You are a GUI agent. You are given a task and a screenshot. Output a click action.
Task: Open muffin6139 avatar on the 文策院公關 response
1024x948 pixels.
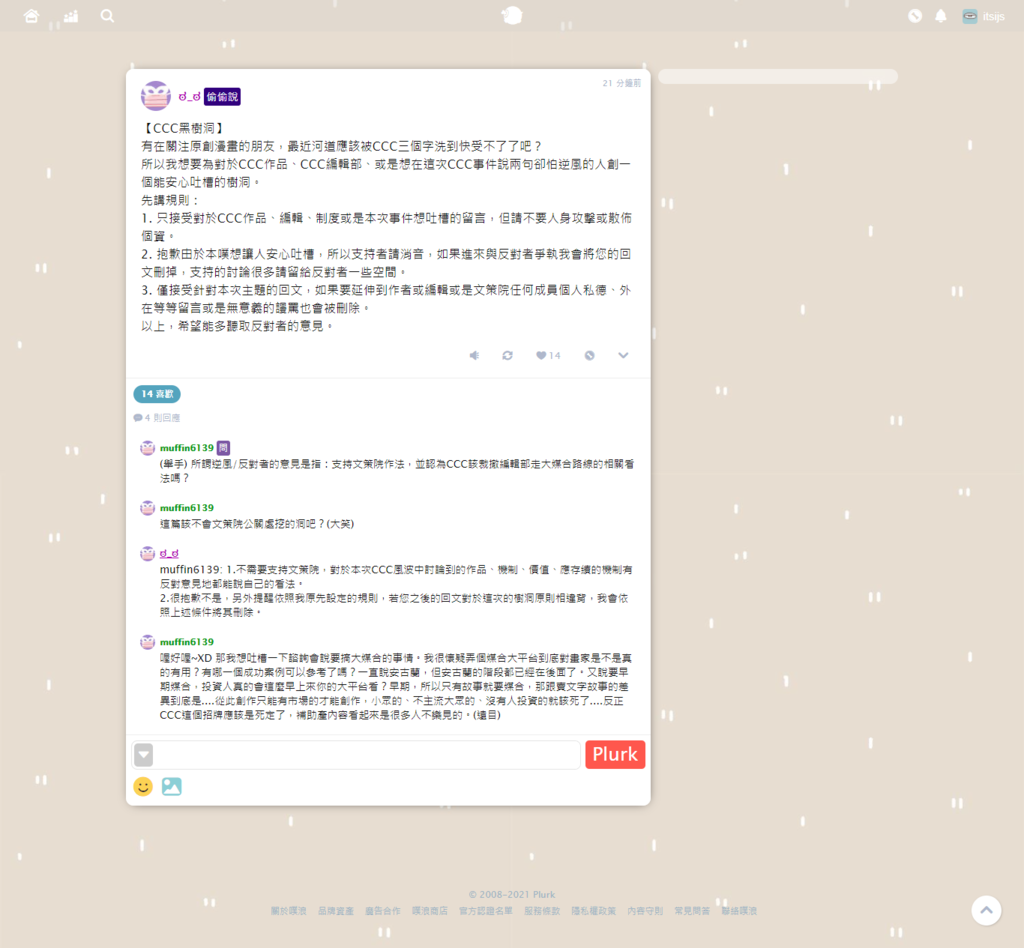[x=148, y=507]
